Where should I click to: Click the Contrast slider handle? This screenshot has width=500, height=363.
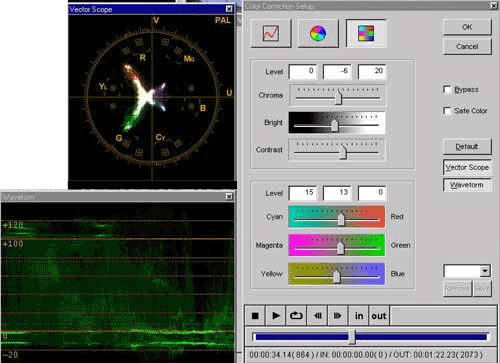(x=343, y=152)
